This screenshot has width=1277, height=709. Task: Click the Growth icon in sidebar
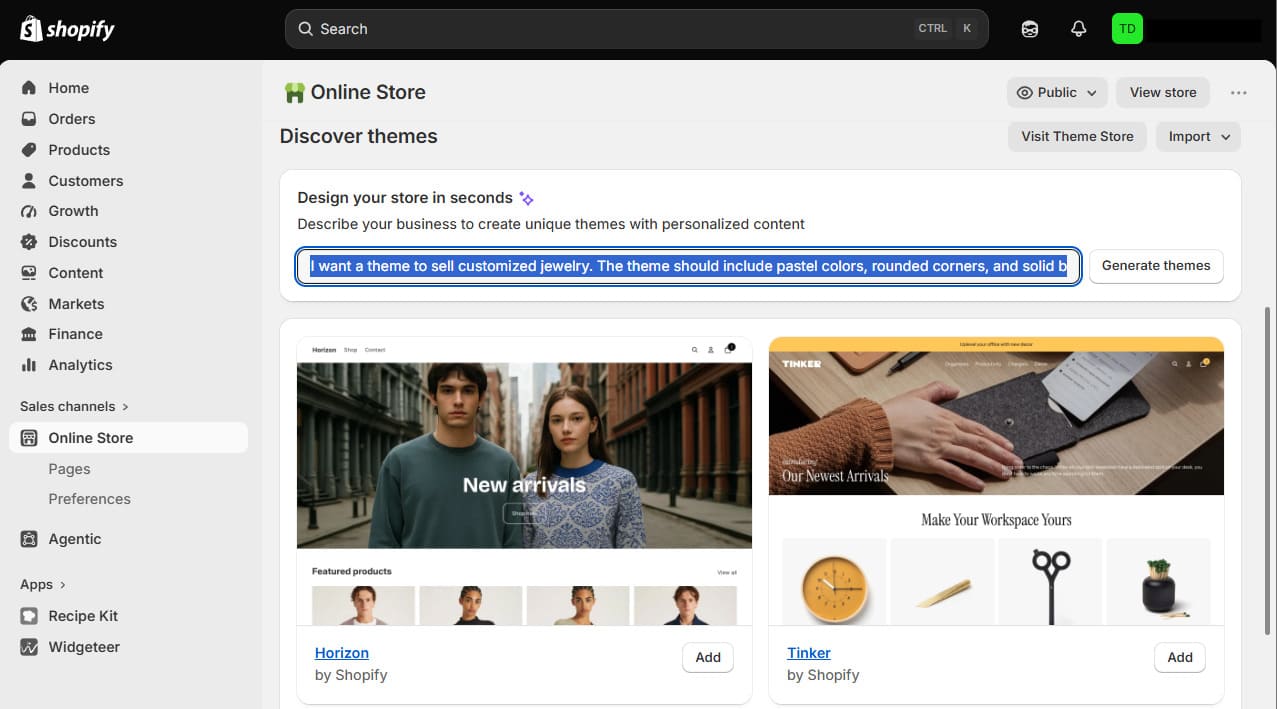[29, 211]
